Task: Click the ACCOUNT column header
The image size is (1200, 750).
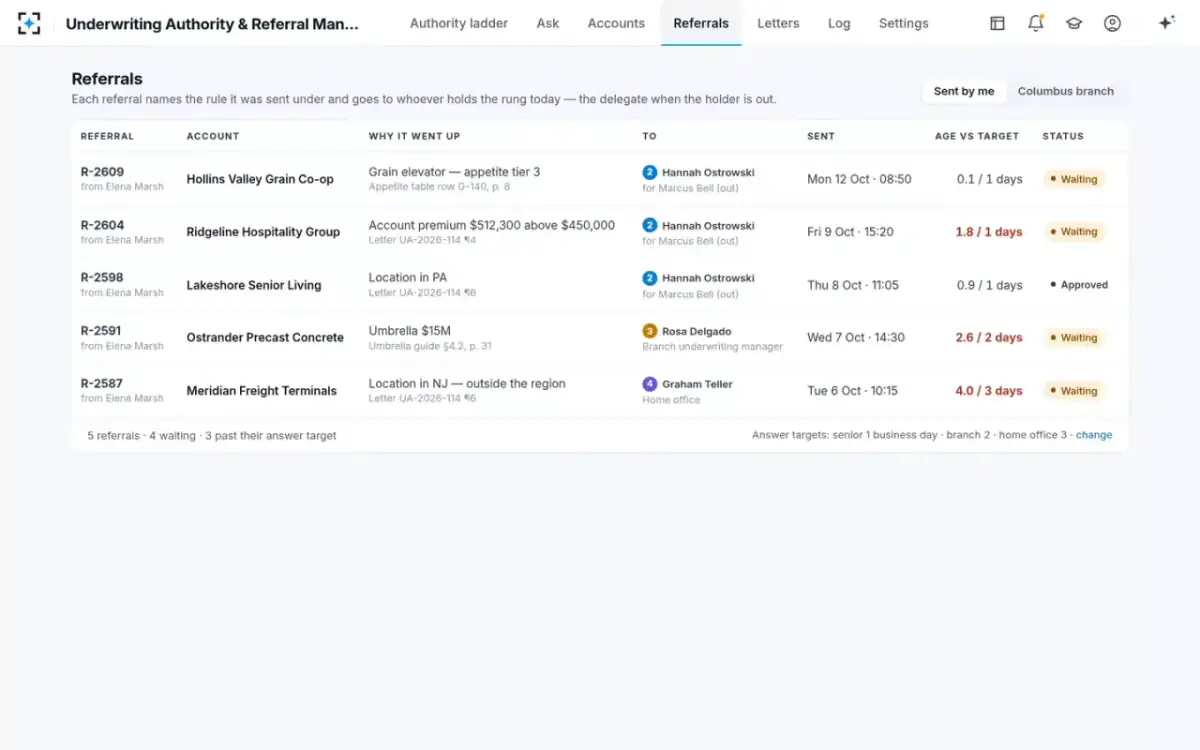Action: coord(213,136)
